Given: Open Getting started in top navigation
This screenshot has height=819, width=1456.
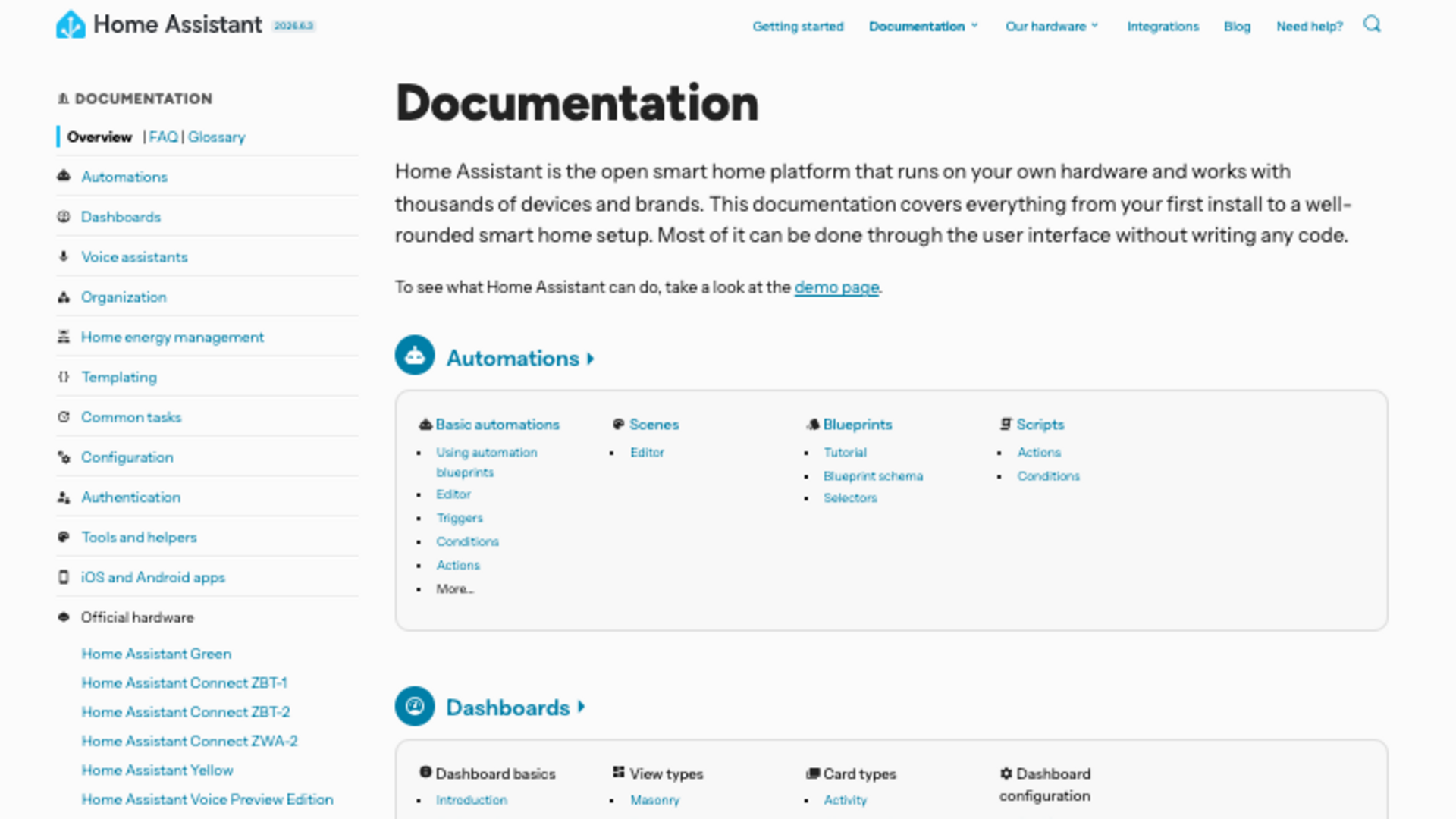Looking at the screenshot, I should [798, 27].
